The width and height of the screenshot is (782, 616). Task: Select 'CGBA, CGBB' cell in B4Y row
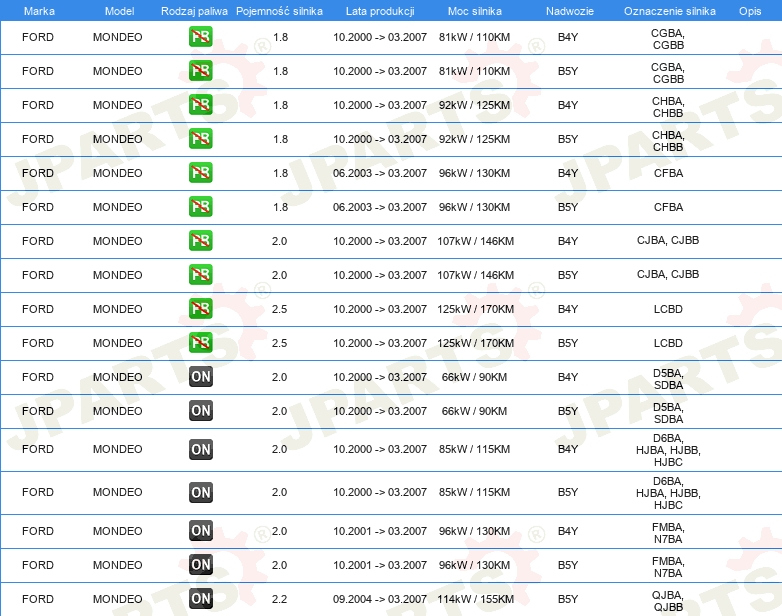(x=668, y=39)
